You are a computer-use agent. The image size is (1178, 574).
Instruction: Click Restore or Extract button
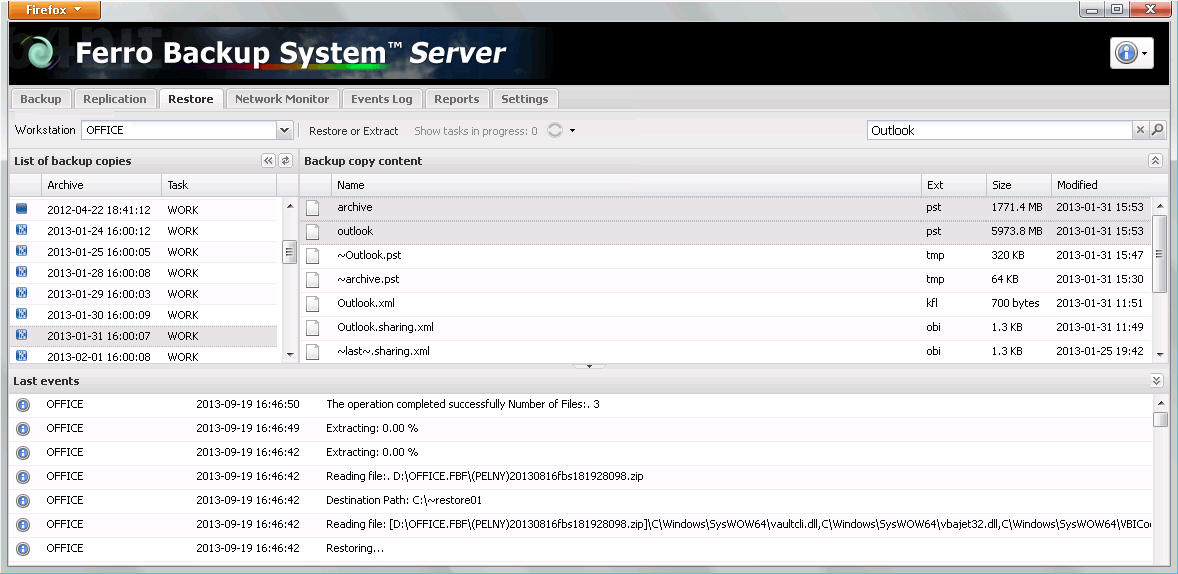tap(353, 131)
